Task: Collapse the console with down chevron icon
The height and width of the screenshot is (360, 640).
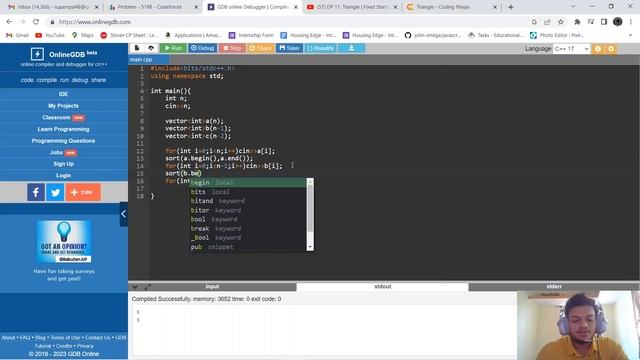Action: coord(135,287)
